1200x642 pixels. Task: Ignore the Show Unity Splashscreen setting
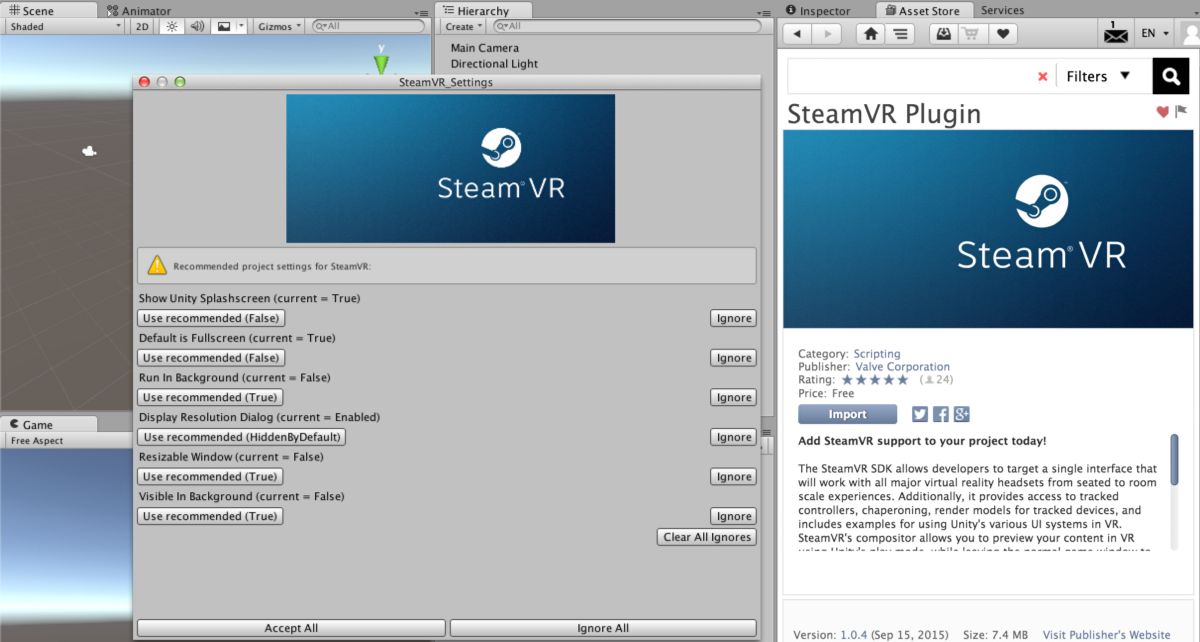(734, 318)
